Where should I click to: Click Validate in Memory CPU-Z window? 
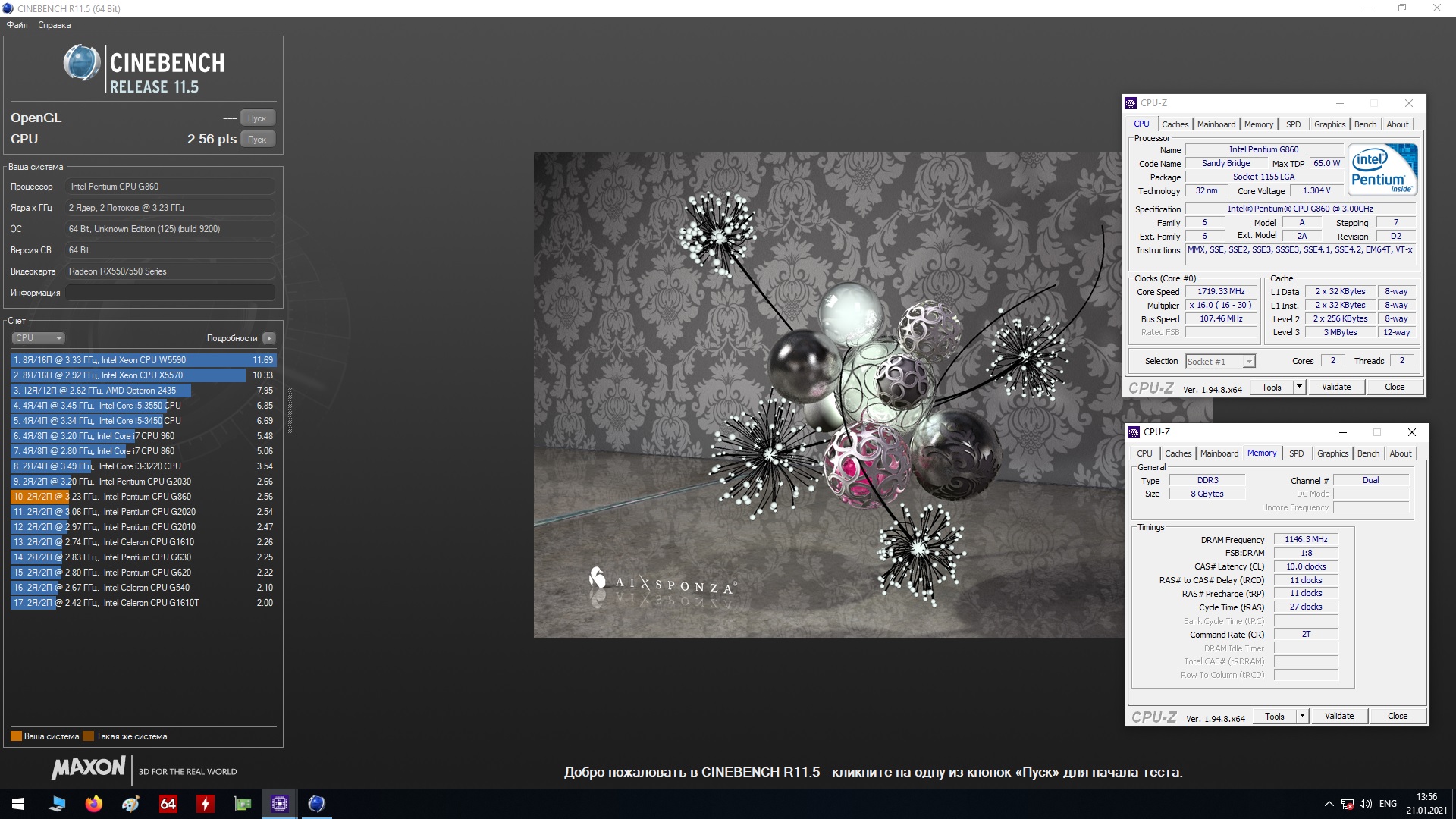point(1339,716)
